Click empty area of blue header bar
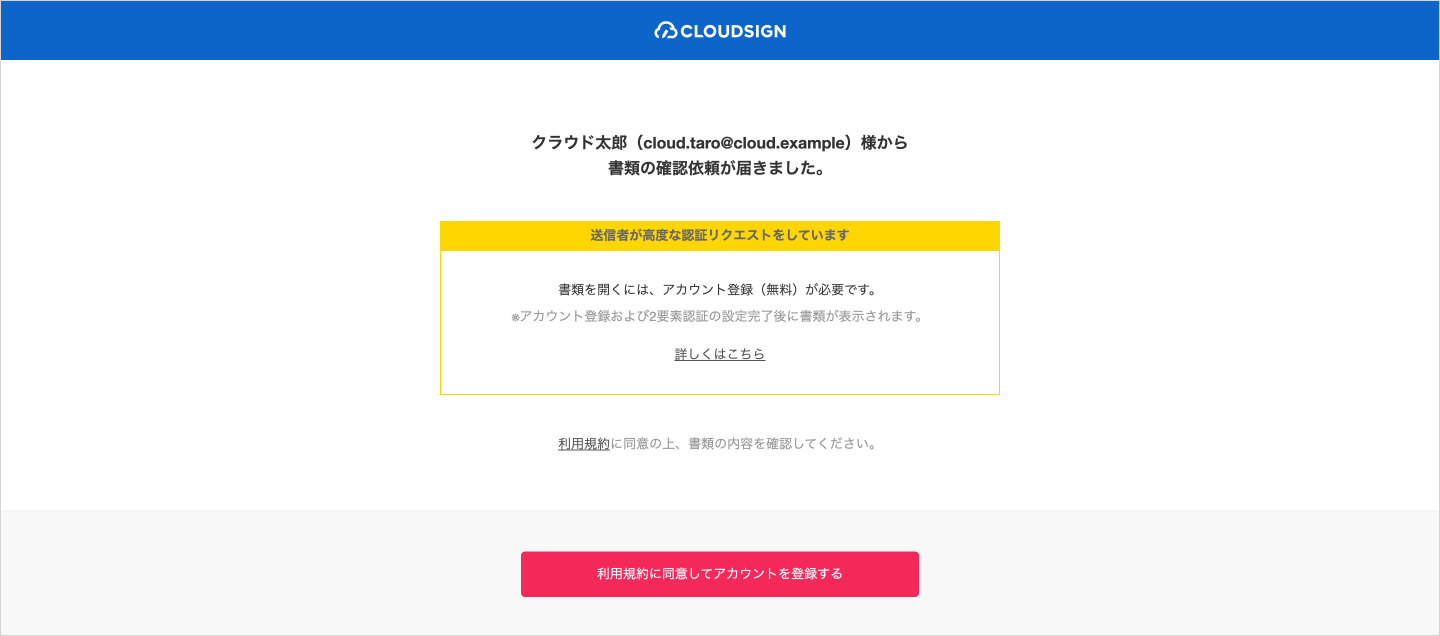The width and height of the screenshot is (1440, 636). click(x=300, y=31)
